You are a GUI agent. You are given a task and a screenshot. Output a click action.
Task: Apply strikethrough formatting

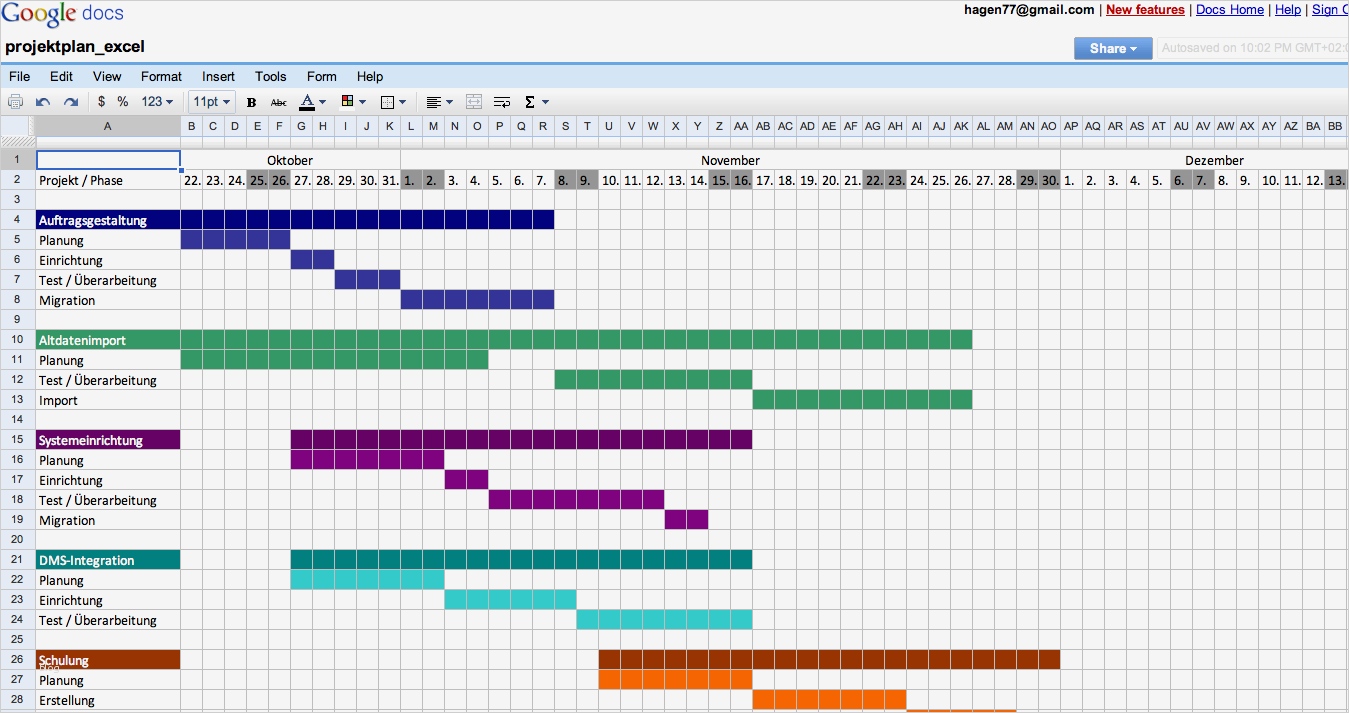coord(277,101)
